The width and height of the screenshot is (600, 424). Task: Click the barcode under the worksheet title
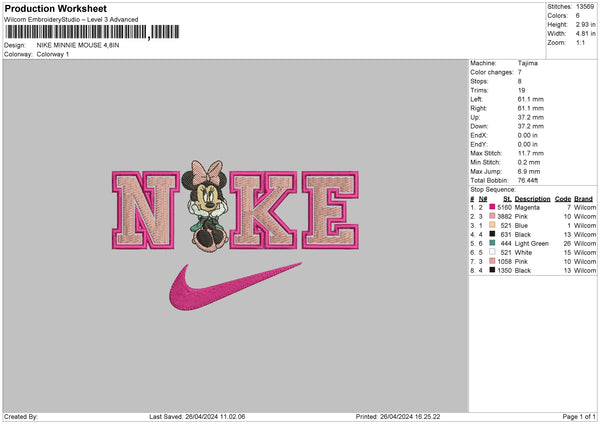92,32
